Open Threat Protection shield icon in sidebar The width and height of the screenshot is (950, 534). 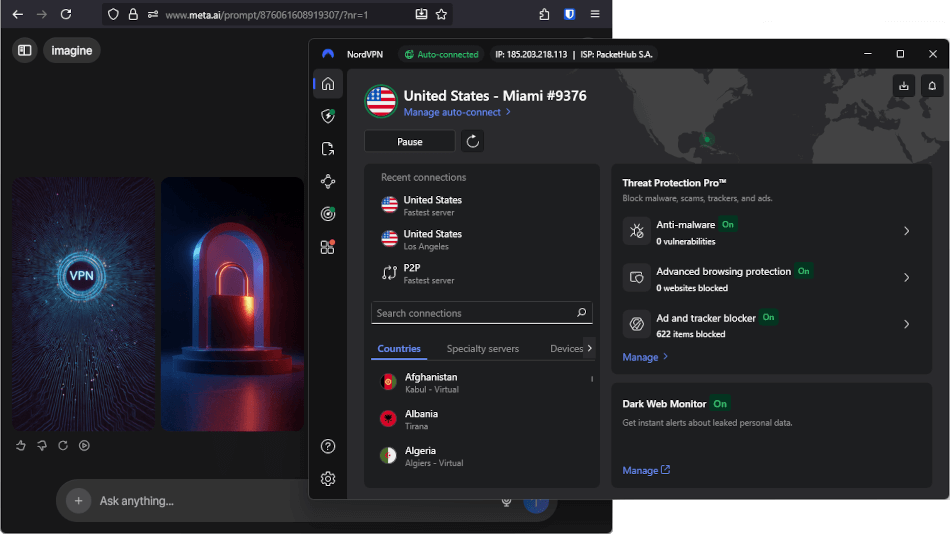point(328,116)
